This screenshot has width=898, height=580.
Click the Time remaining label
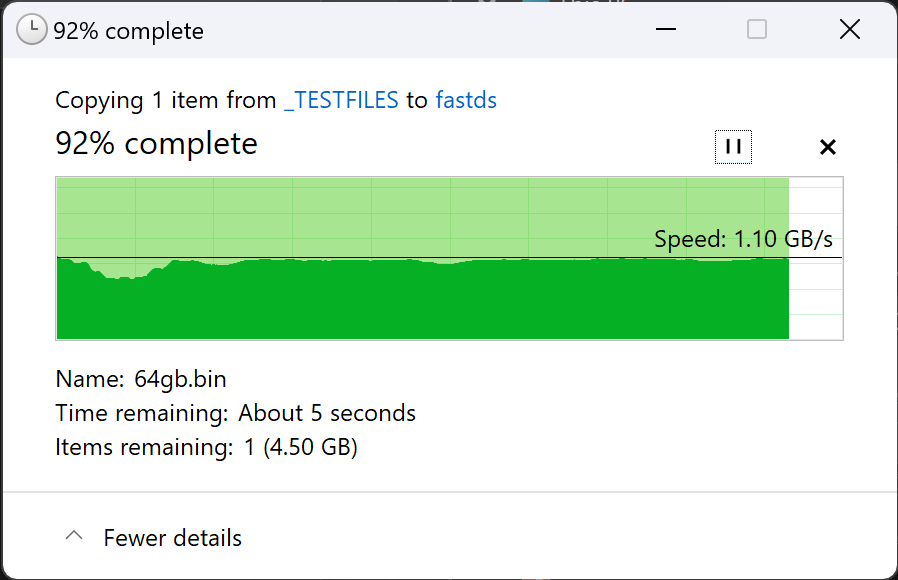click(x=141, y=413)
